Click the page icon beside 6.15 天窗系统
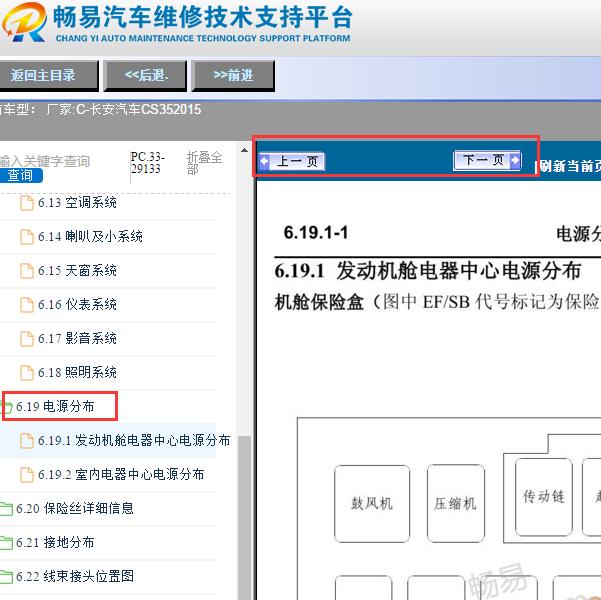The image size is (601, 600). pyautogui.click(x=26, y=271)
